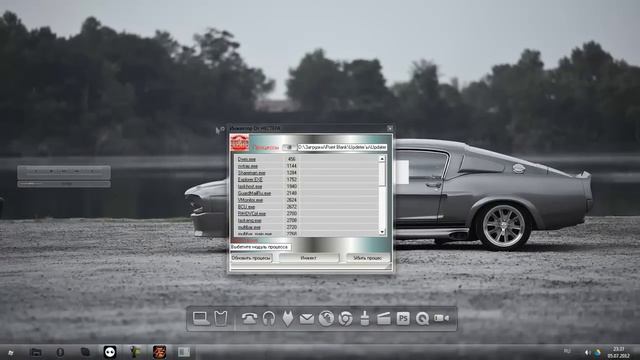This screenshot has width=640, height=360.
Task: Open the headphones icon in dock
Action: (x=269, y=318)
